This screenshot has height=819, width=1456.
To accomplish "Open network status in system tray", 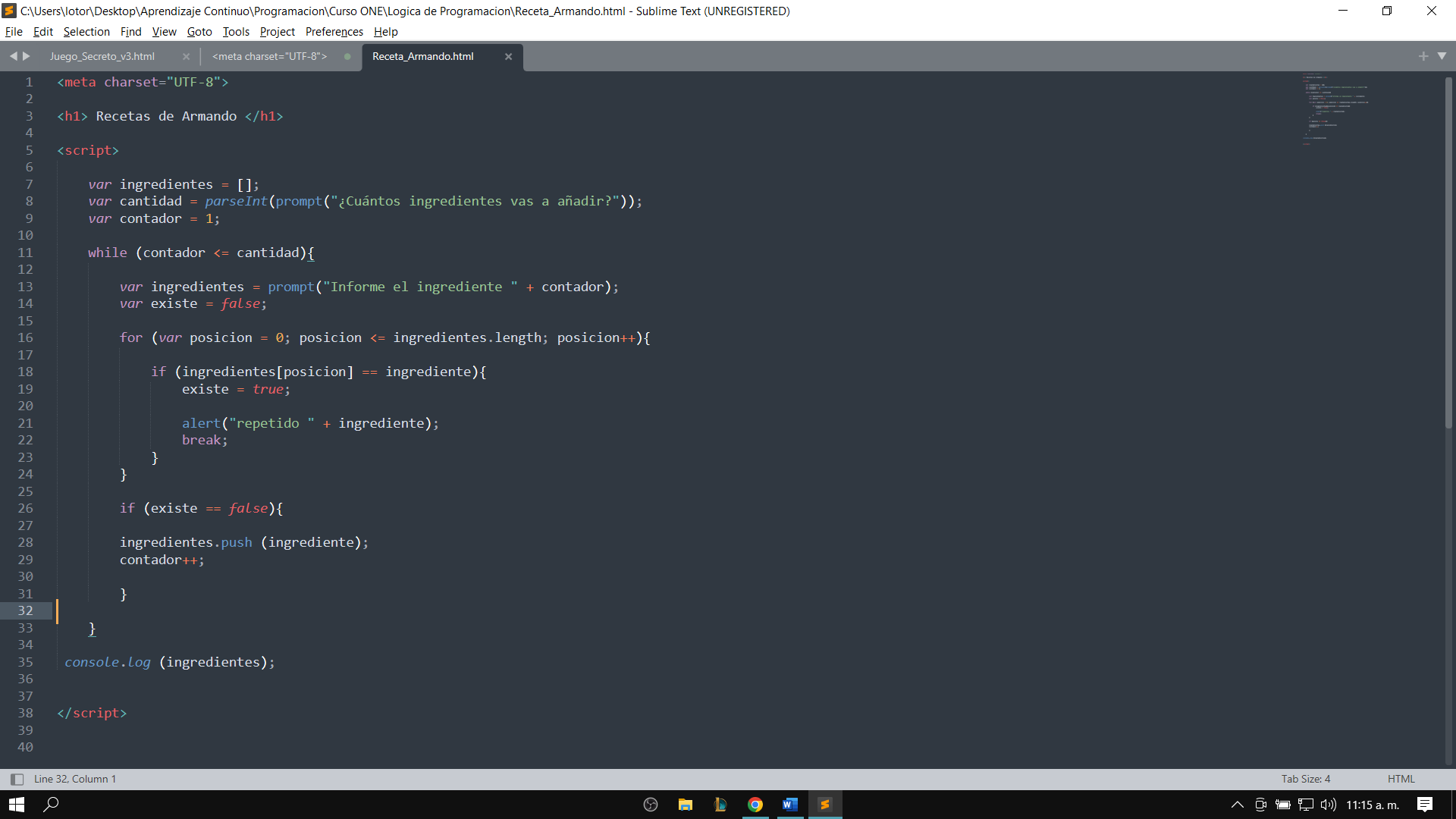I will (1306, 805).
